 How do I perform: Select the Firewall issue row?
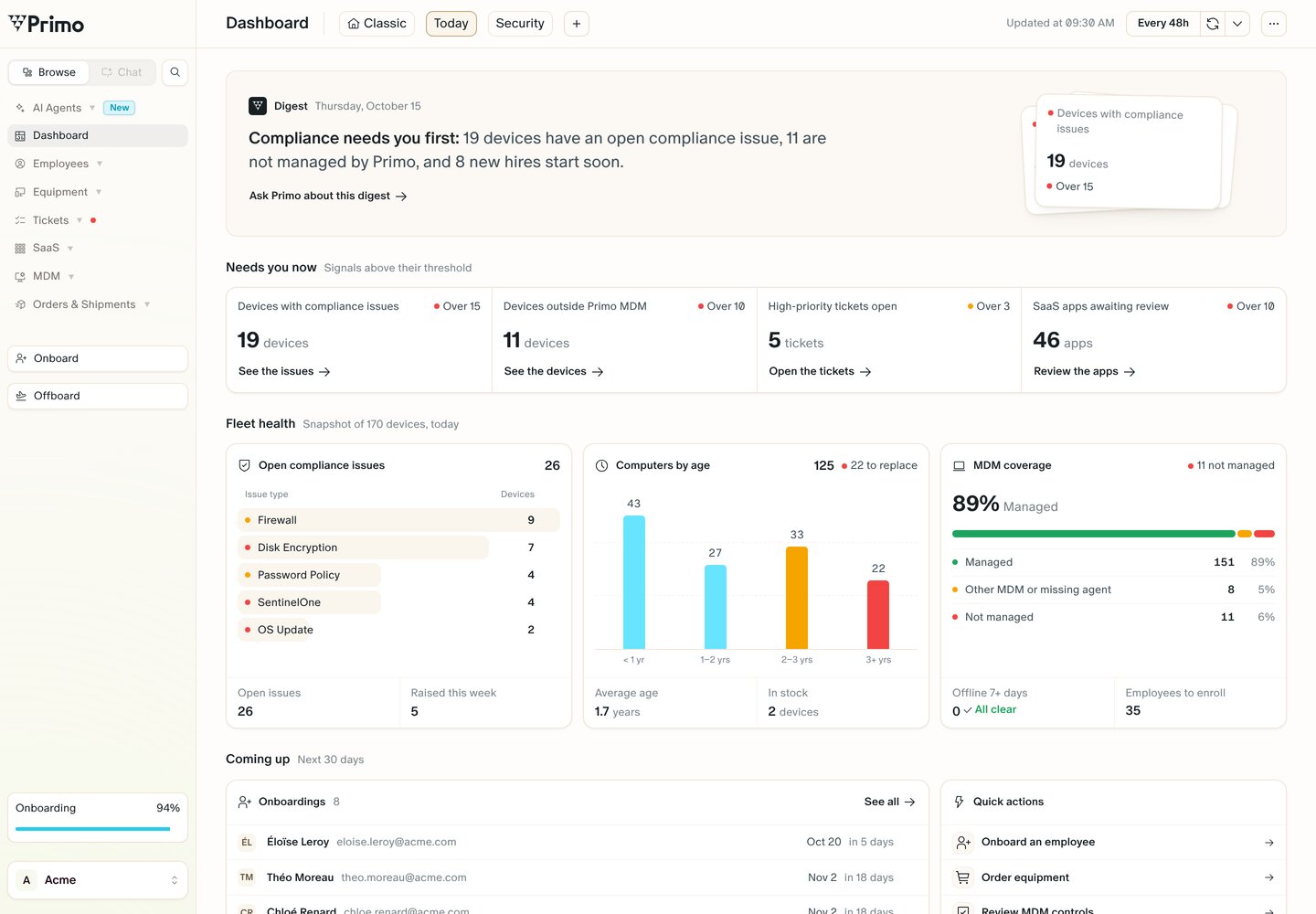point(398,520)
